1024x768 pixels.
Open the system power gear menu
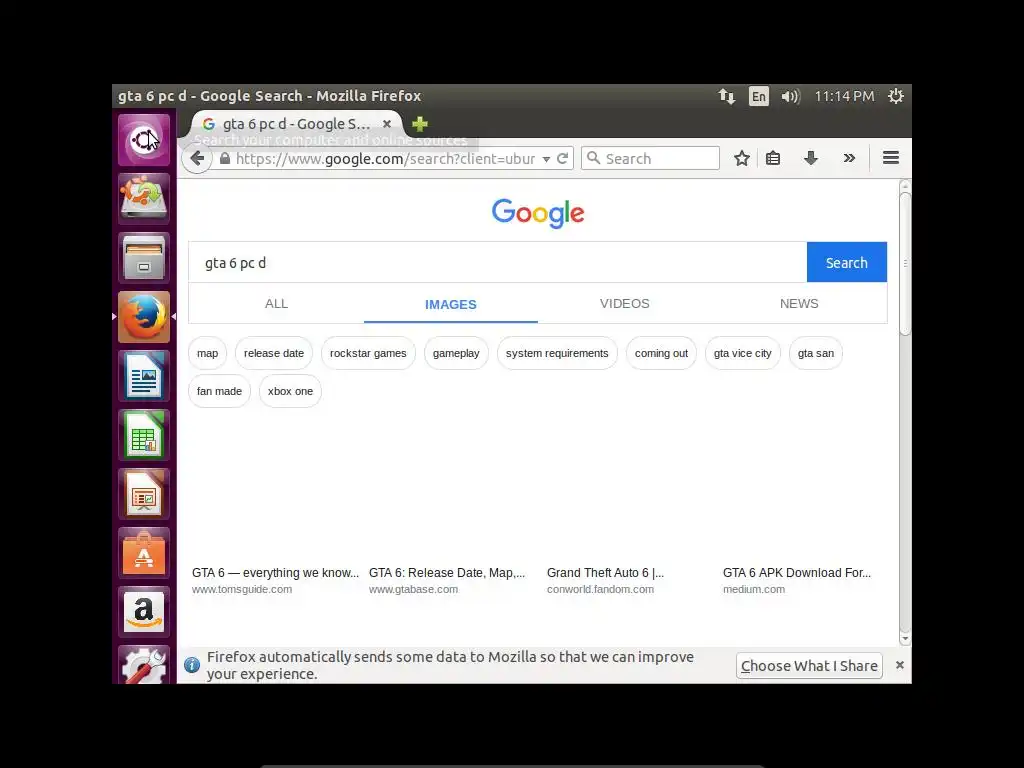(x=895, y=96)
